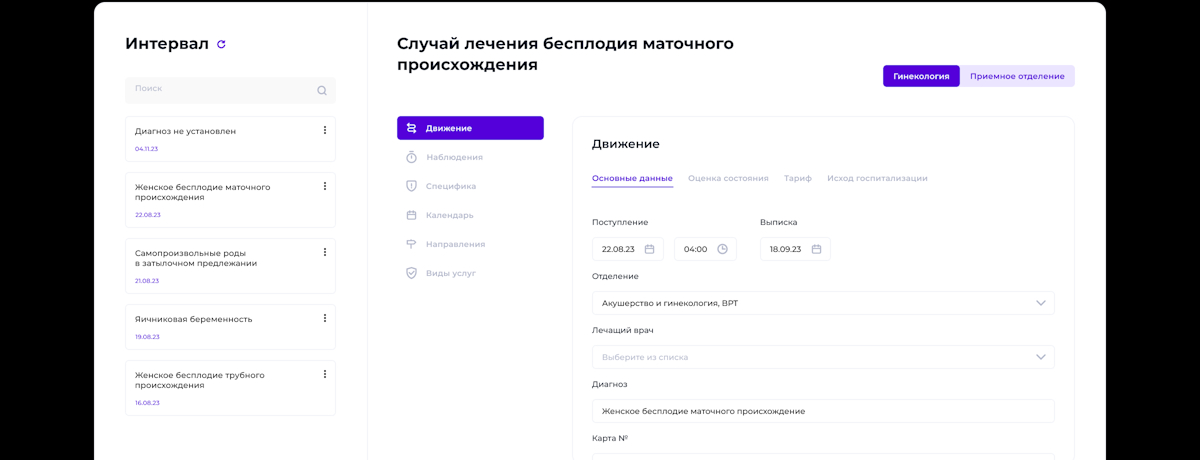Click the clock icon in the 04:00 time field
This screenshot has height=460, width=1200.
pyautogui.click(x=722, y=249)
